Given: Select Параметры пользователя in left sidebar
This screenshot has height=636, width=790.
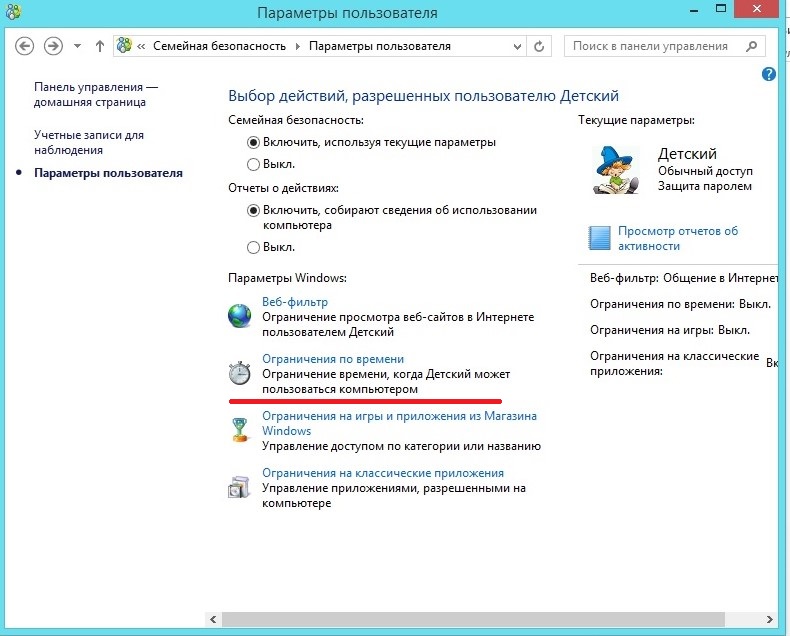Looking at the screenshot, I should tap(108, 173).
